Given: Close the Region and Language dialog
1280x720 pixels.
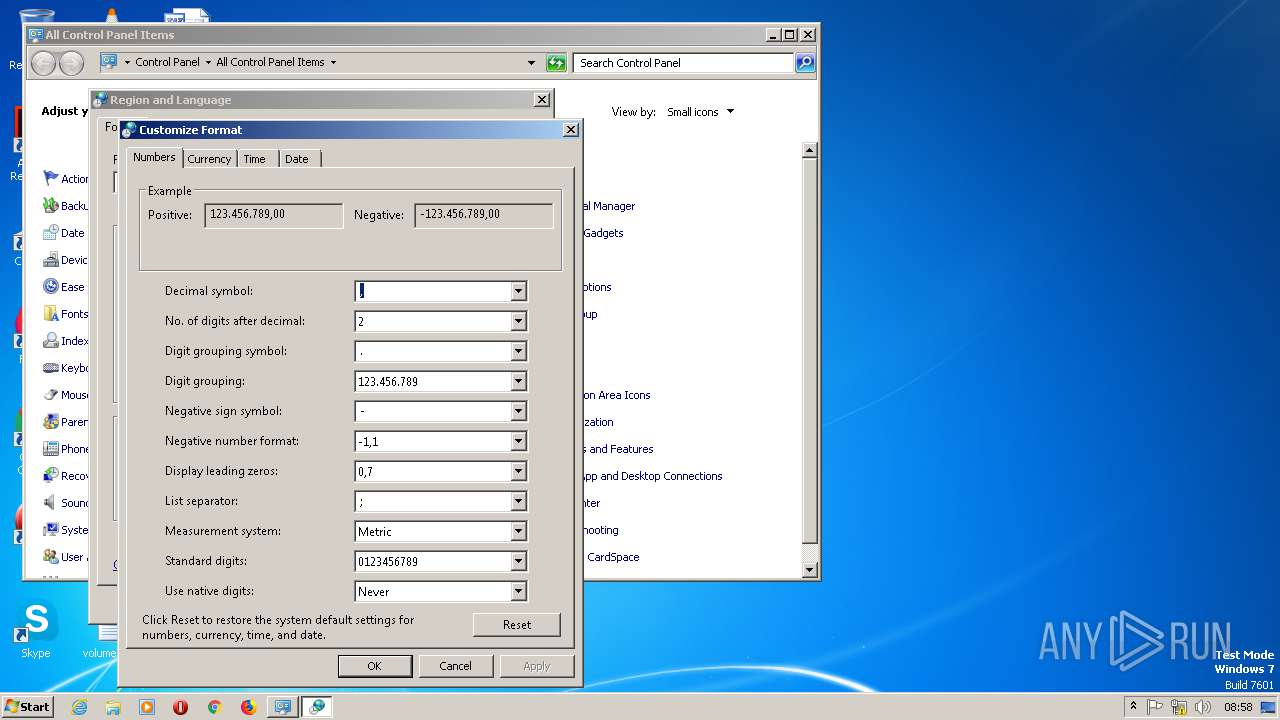Looking at the screenshot, I should (541, 100).
